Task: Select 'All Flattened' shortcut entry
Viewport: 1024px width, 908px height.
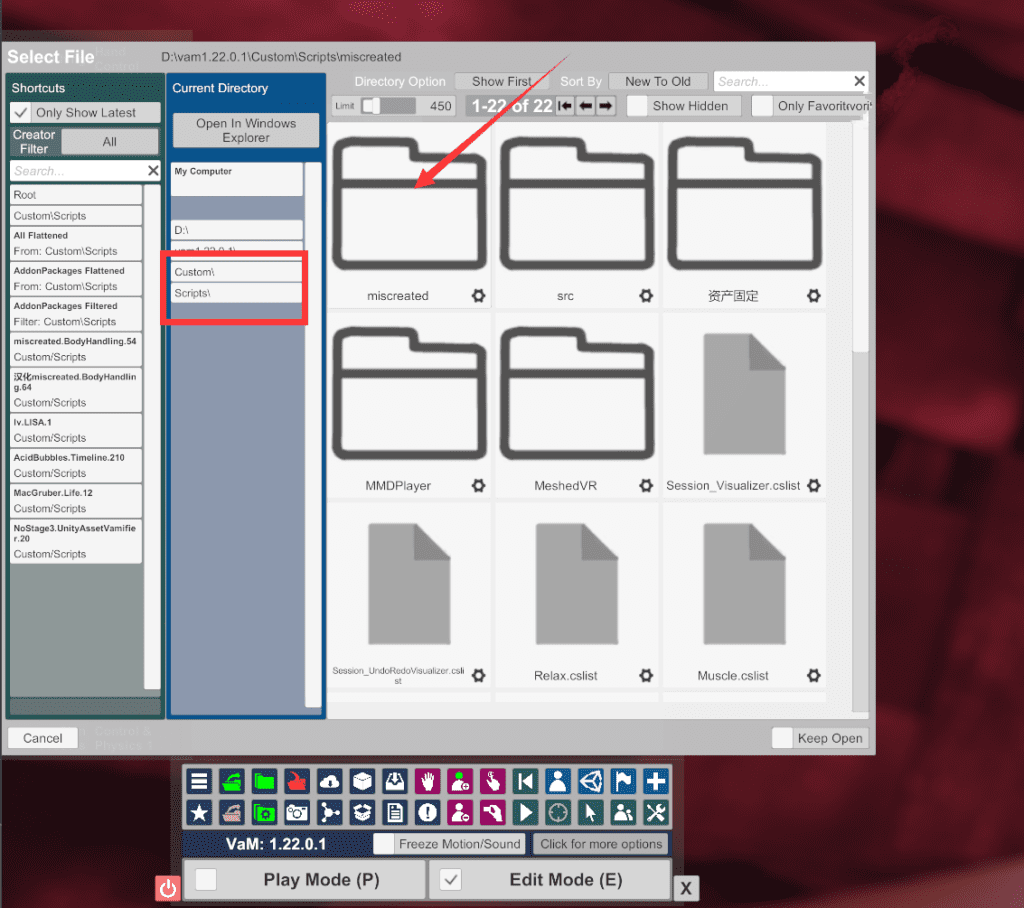Action: point(77,243)
